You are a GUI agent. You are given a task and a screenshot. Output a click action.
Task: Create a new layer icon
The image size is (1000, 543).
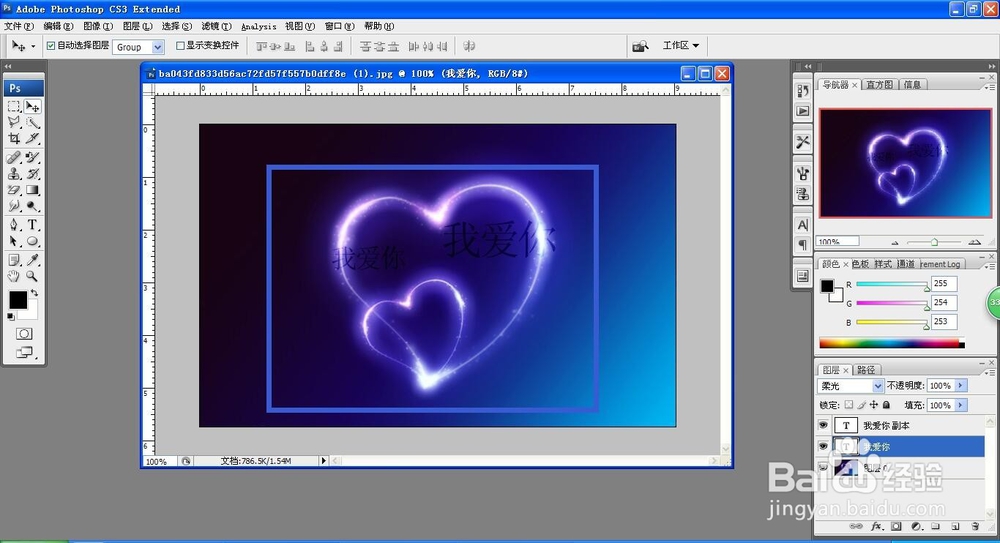click(x=955, y=526)
